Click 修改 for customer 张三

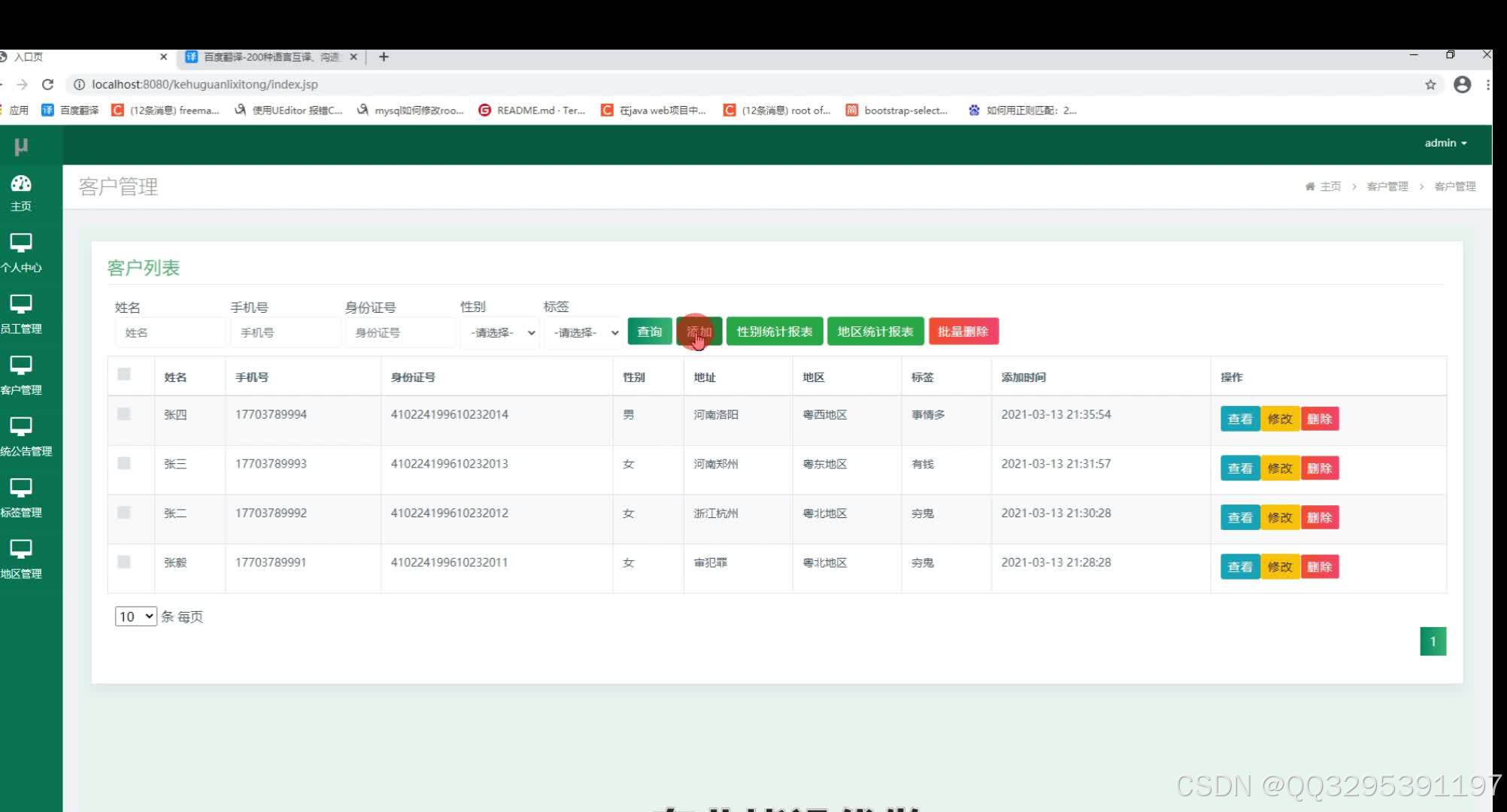(1280, 468)
